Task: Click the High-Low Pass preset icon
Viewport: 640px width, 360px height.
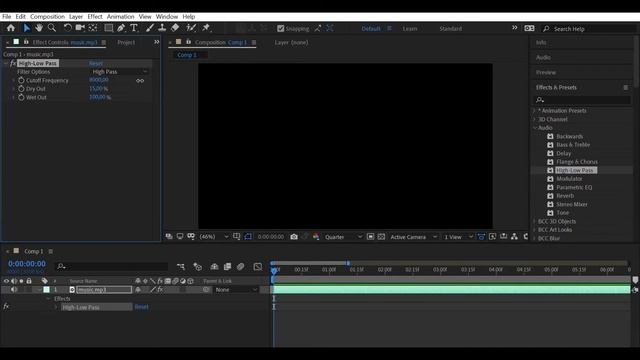Action: [550, 170]
